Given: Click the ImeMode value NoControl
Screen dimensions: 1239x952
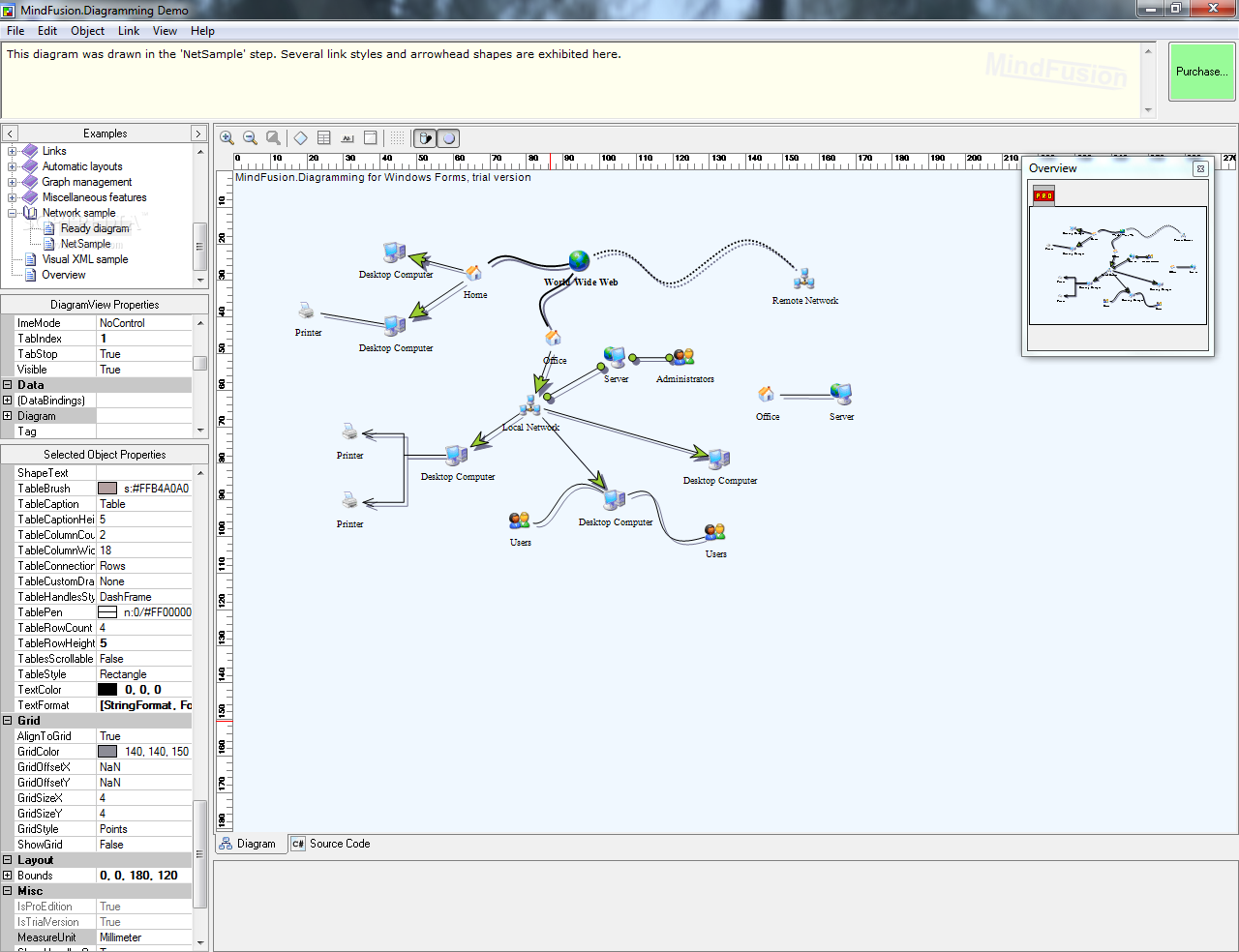Looking at the screenshot, I should click(122, 323).
